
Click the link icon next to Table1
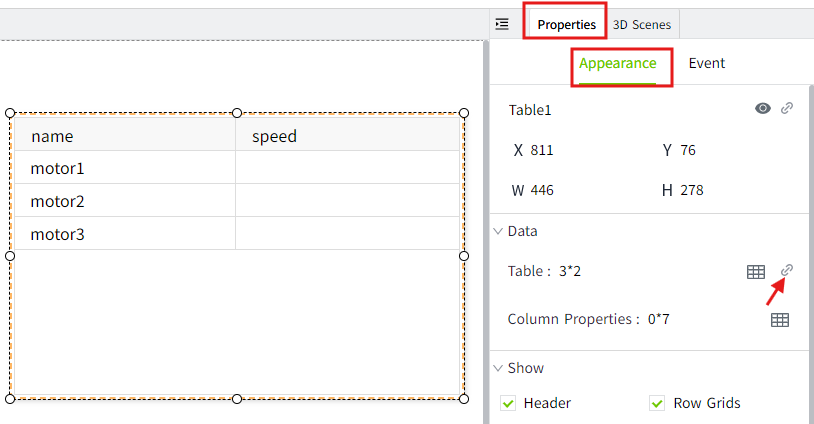point(787,109)
